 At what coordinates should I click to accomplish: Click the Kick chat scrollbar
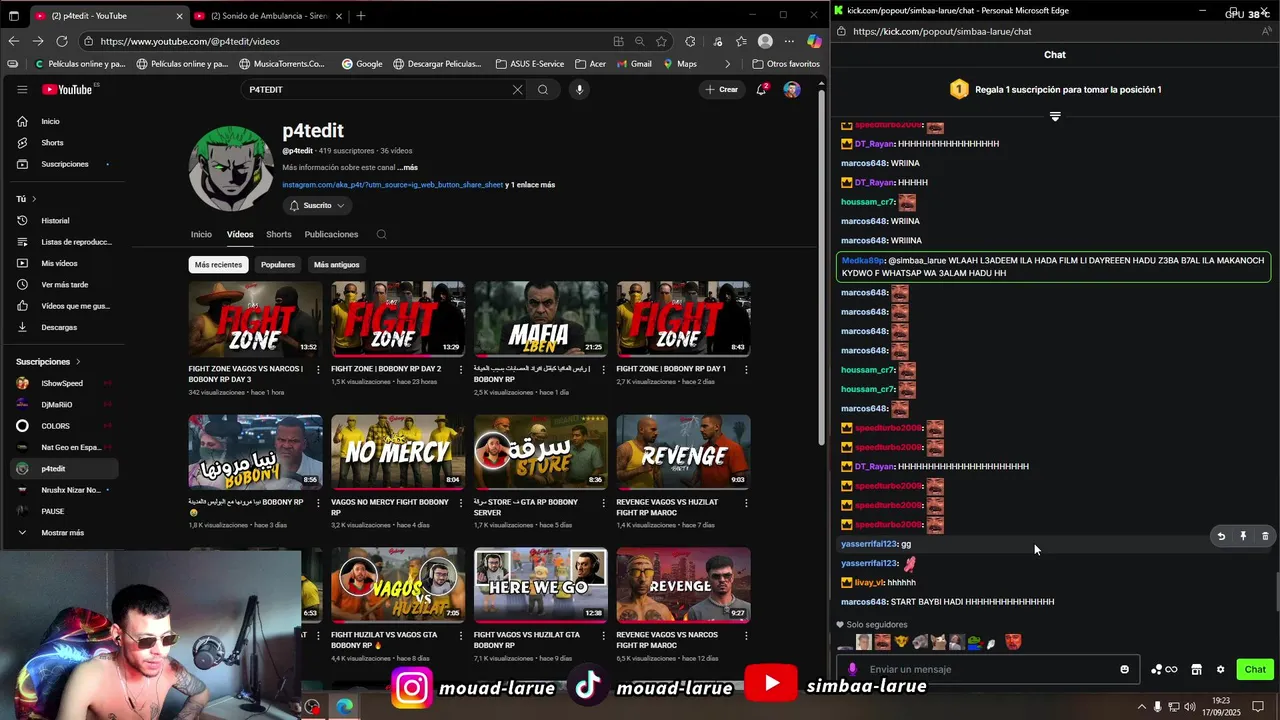(x=1277, y=591)
